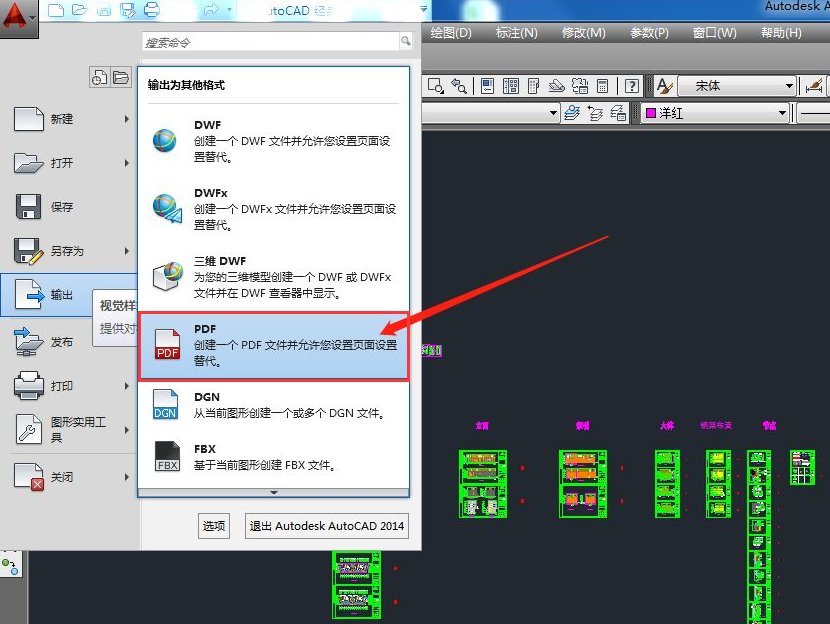830x624 pixels.
Task: Expand the 新建 submenu arrow
Action: coord(127,119)
